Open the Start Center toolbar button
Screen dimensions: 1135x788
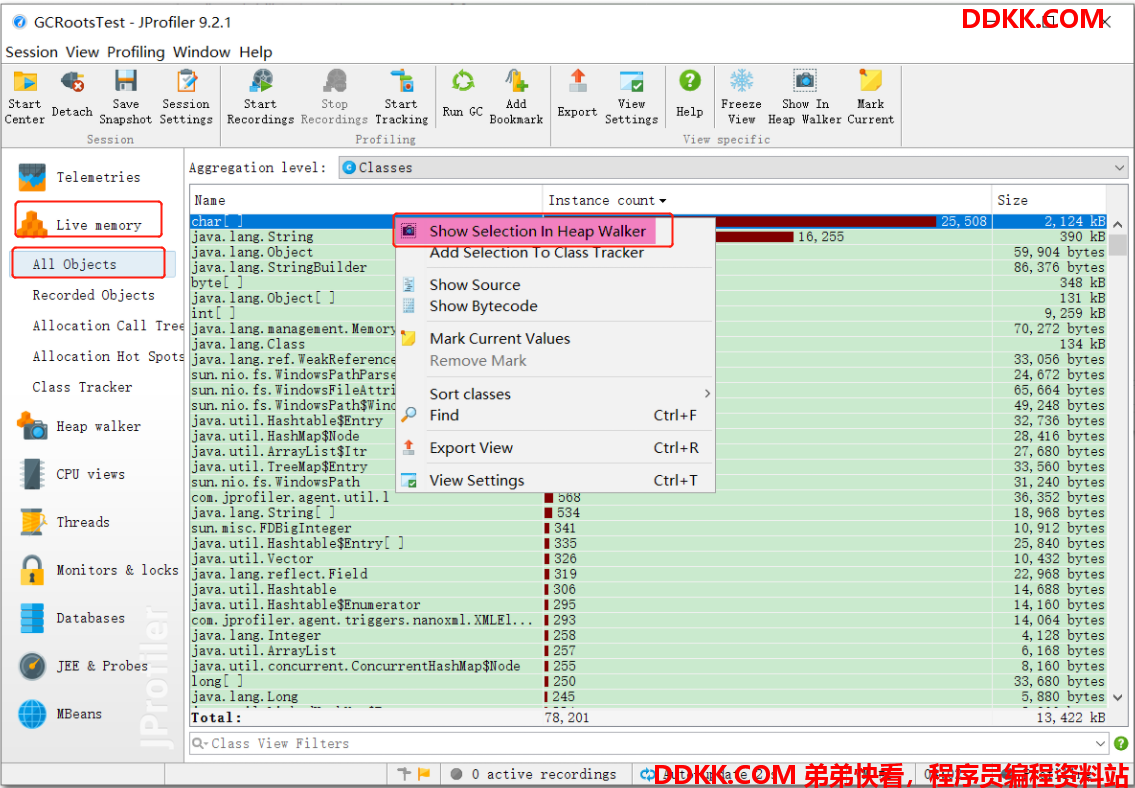pyautogui.click(x=25, y=97)
